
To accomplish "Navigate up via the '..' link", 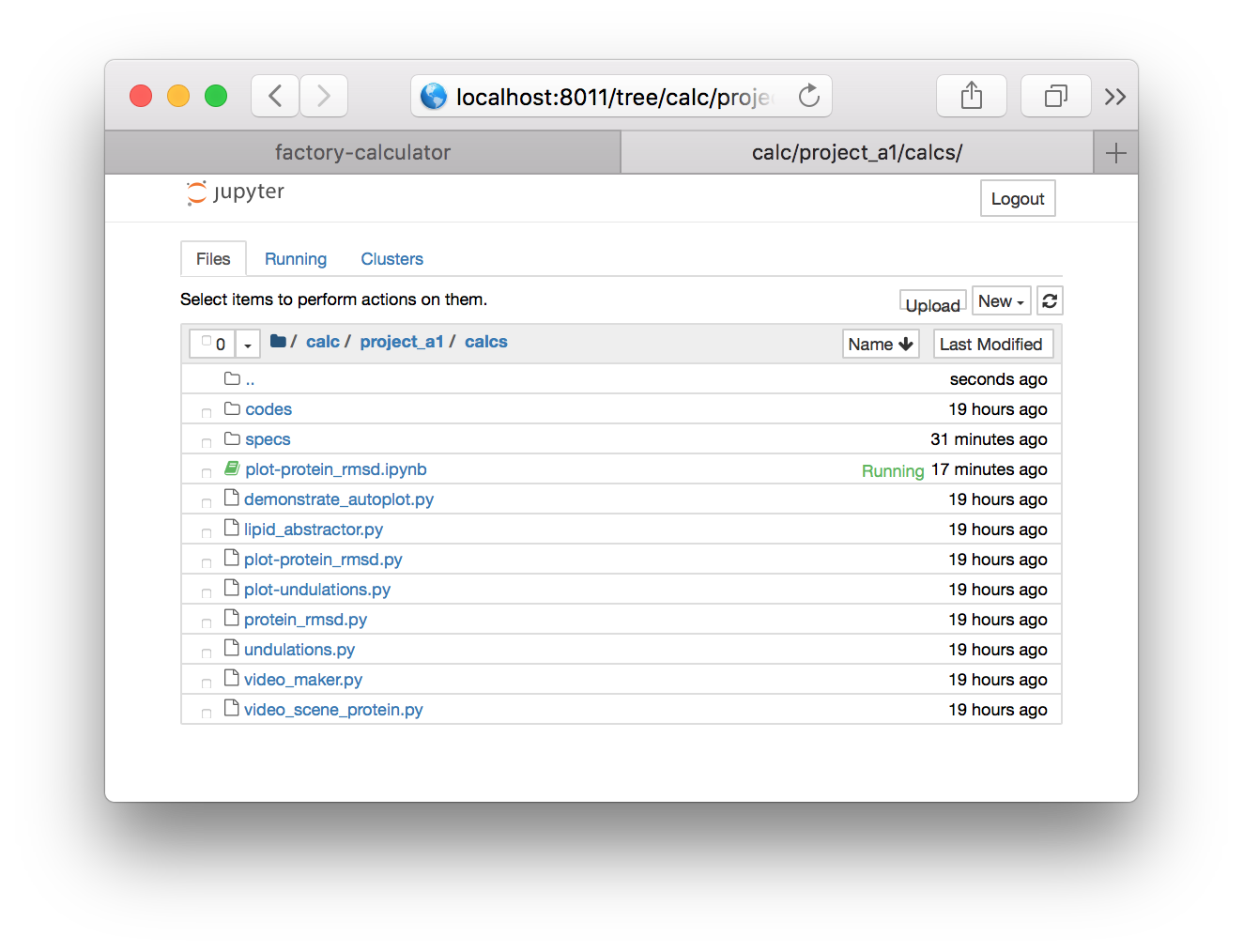I will click(x=250, y=380).
